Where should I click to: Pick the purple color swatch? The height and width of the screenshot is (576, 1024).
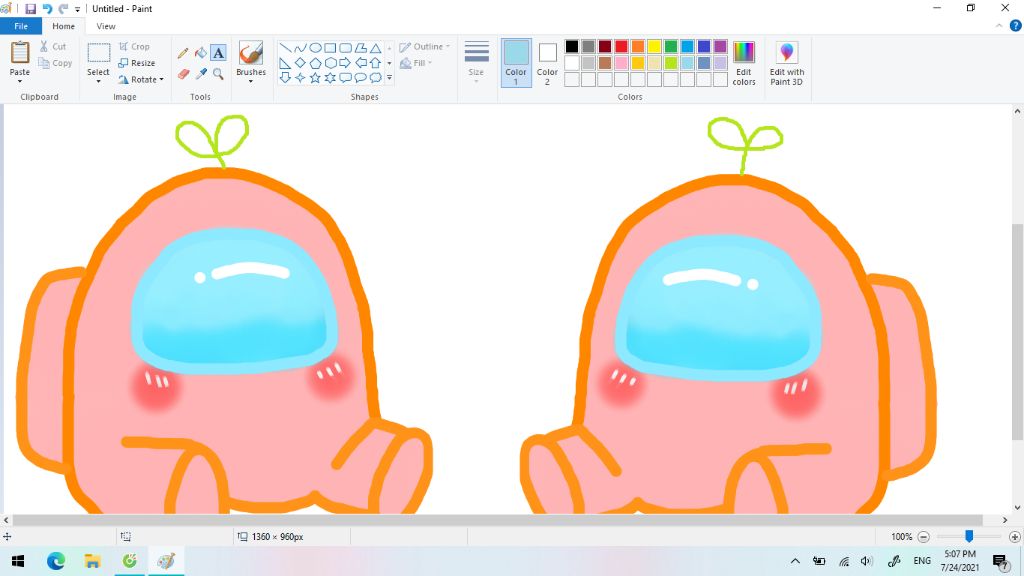pos(720,46)
